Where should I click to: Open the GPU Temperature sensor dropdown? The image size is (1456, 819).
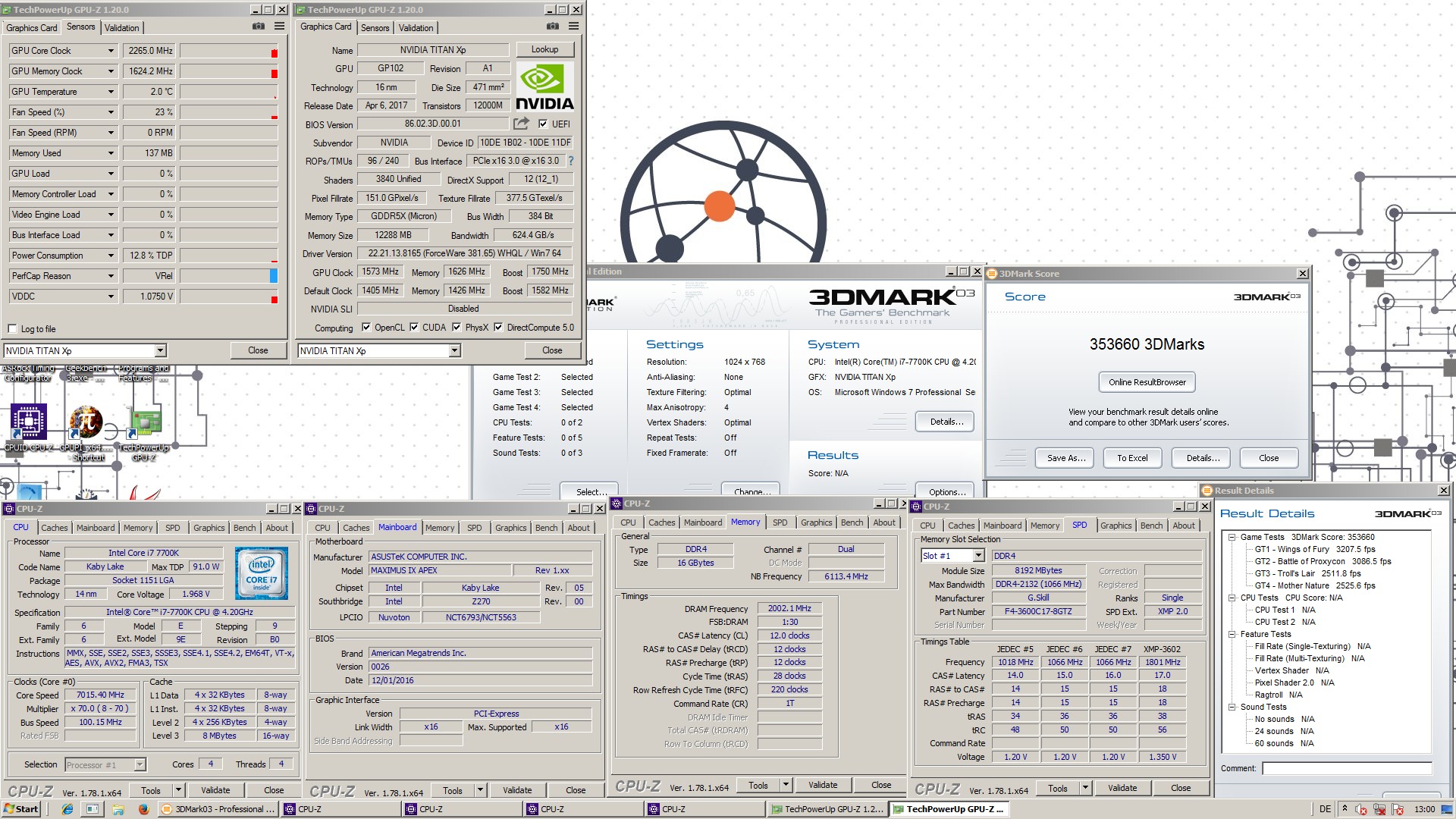(111, 92)
